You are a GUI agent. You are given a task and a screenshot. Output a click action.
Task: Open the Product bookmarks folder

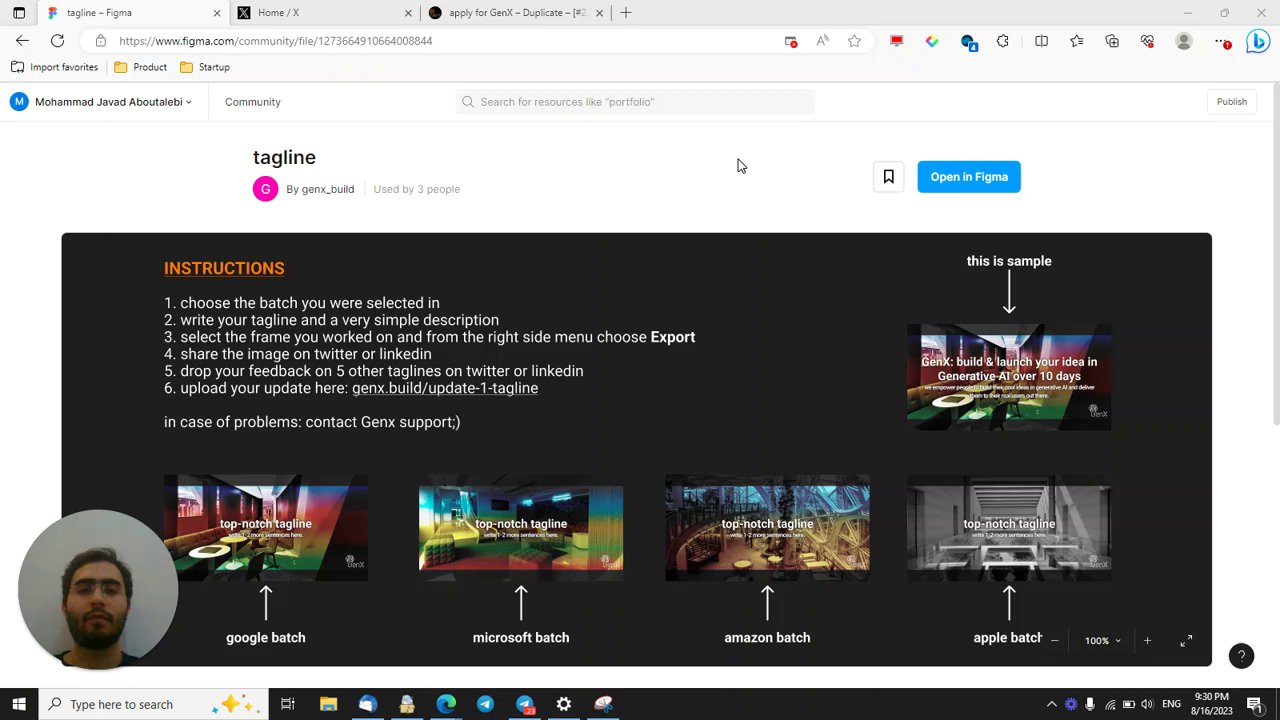point(140,67)
